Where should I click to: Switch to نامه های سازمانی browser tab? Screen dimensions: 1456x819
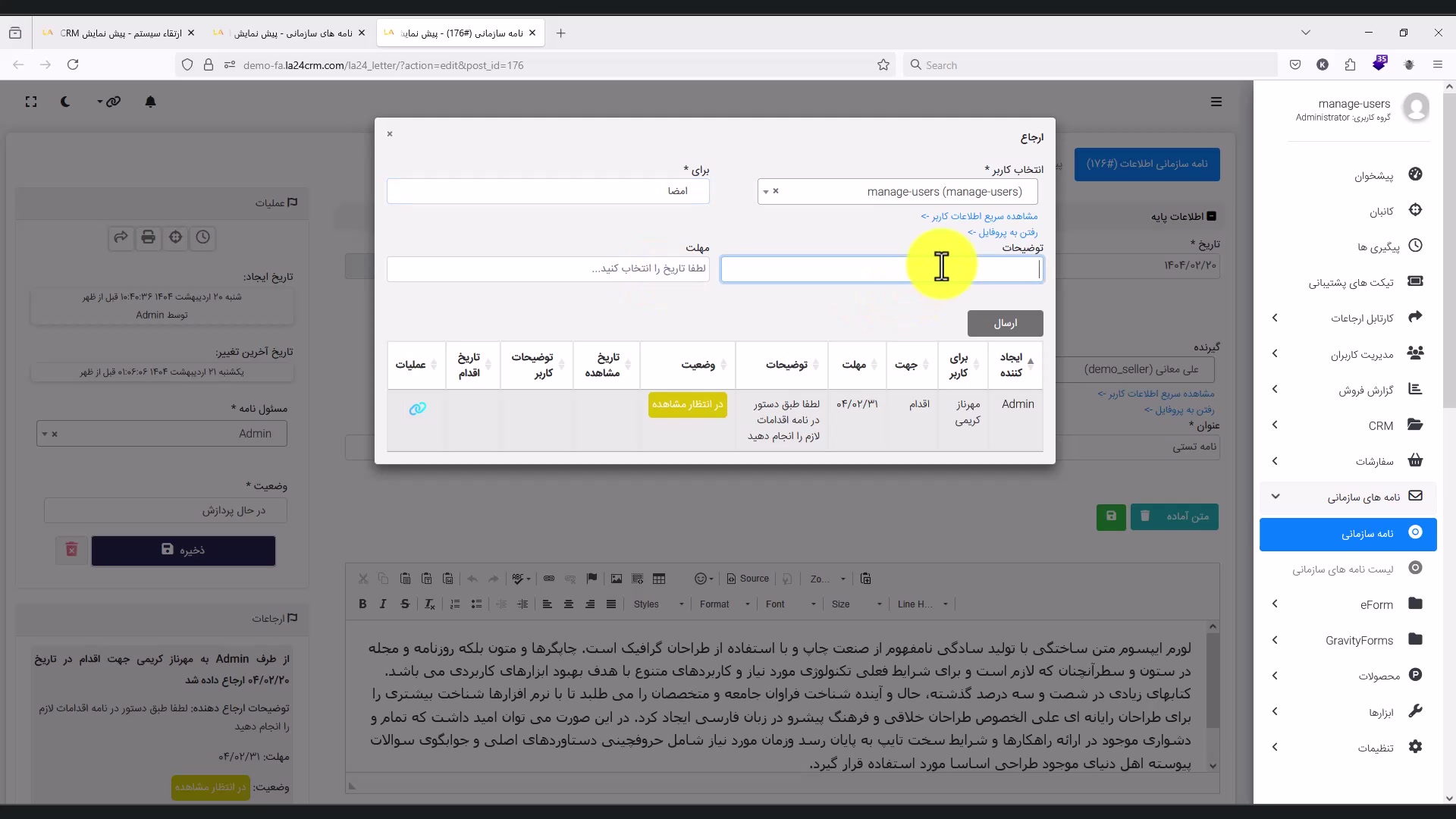point(292,33)
